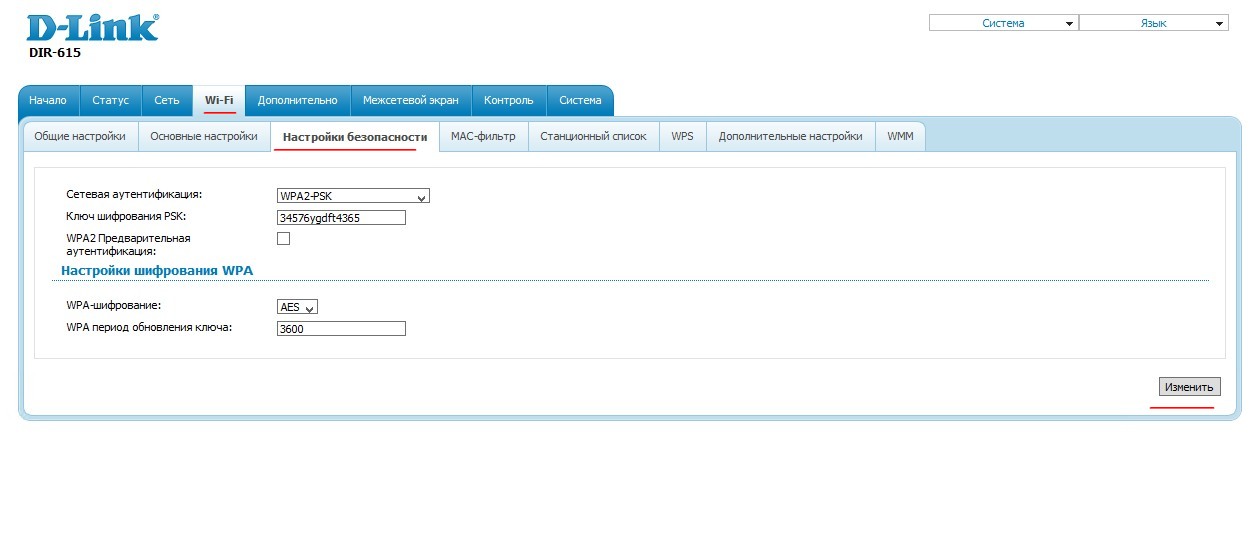Open Общие настройки subtab
The height and width of the screenshot is (534, 1250).
(80, 137)
